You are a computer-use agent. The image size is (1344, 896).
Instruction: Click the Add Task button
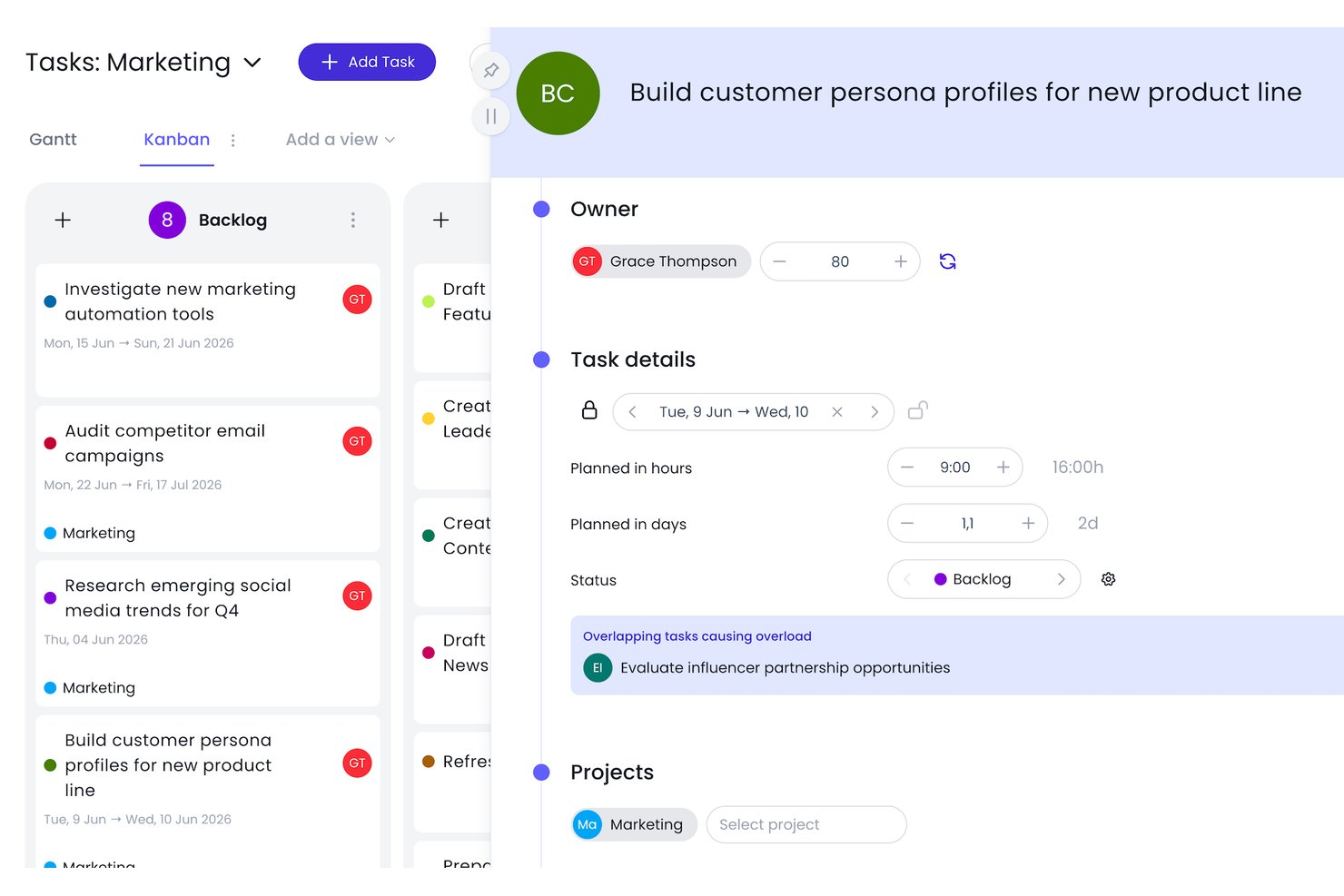(367, 62)
